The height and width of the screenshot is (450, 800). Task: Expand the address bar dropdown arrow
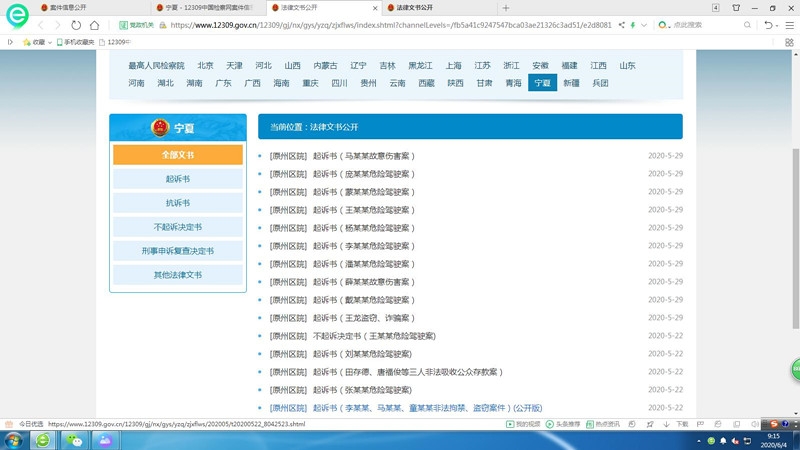click(x=643, y=25)
